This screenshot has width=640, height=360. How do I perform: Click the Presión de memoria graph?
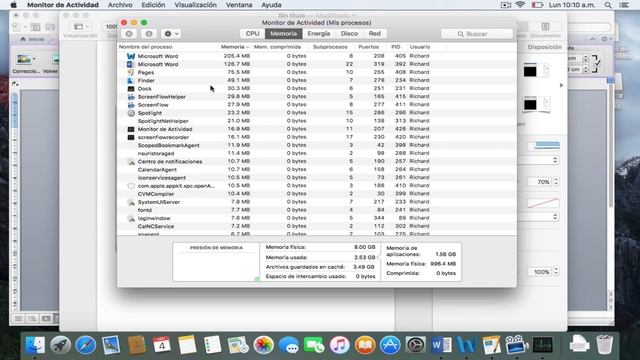216,262
